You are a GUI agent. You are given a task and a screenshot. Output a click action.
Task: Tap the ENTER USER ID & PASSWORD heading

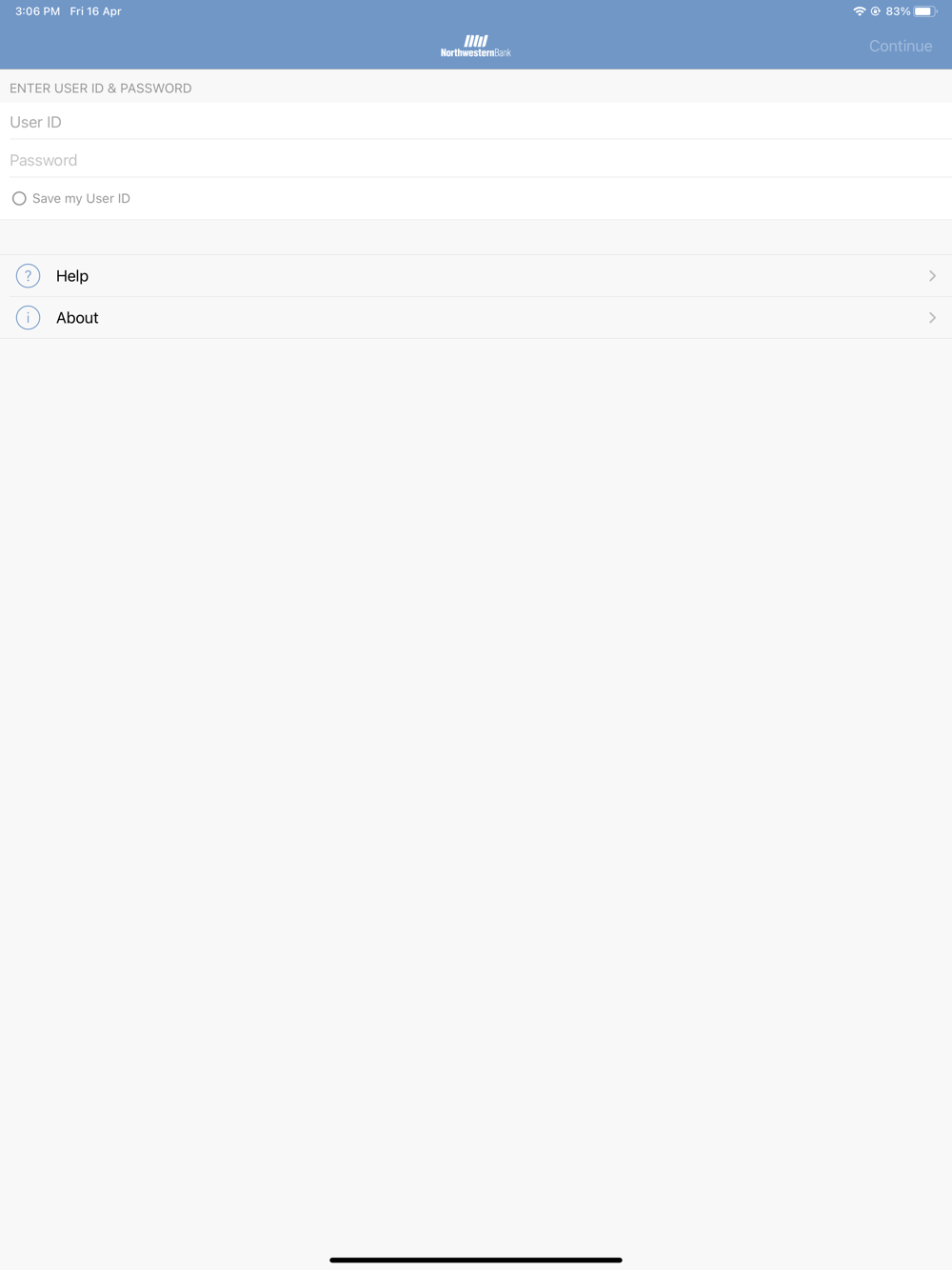point(101,89)
